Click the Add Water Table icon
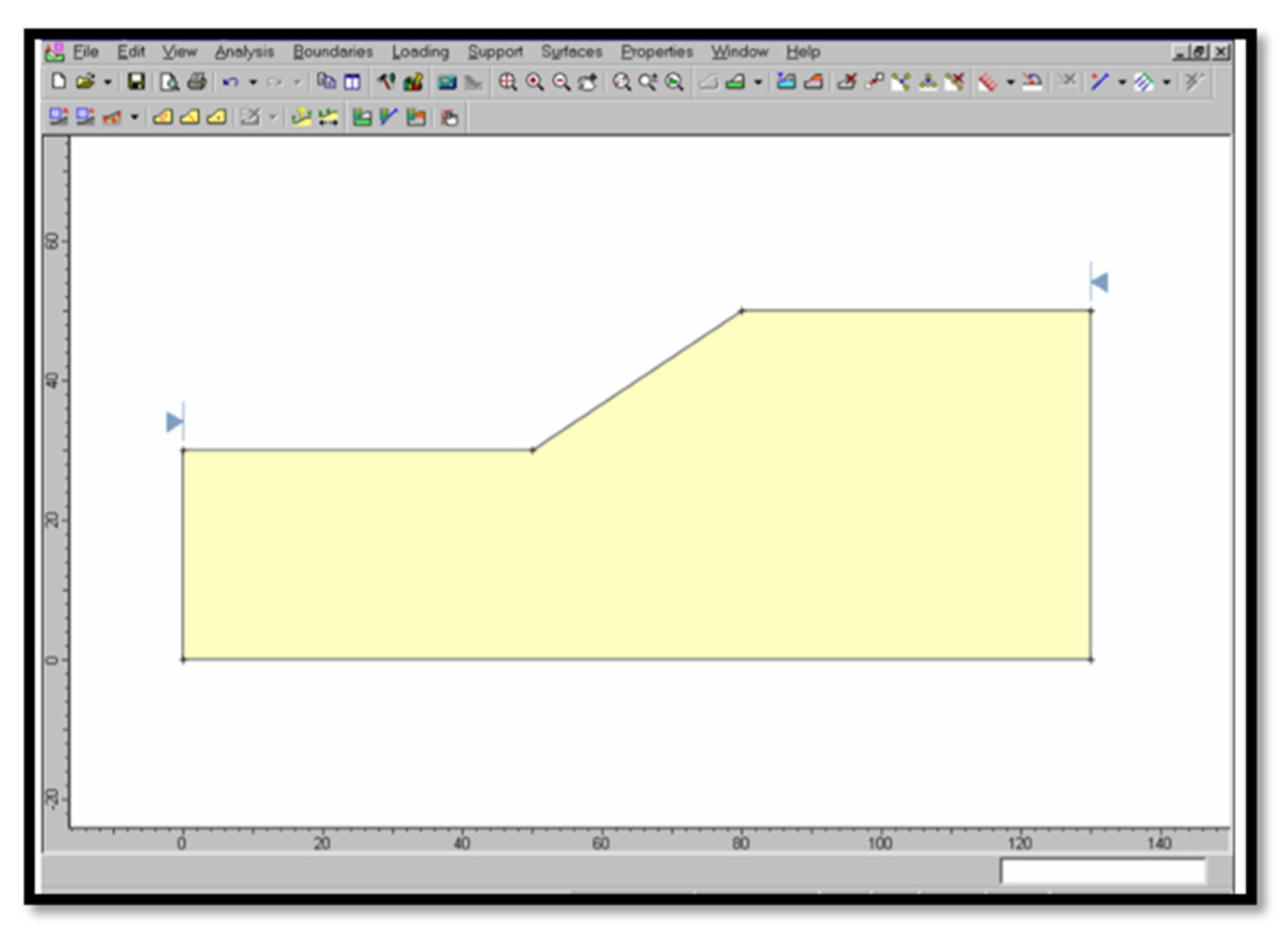The width and height of the screenshot is (1288, 936). coord(786,82)
